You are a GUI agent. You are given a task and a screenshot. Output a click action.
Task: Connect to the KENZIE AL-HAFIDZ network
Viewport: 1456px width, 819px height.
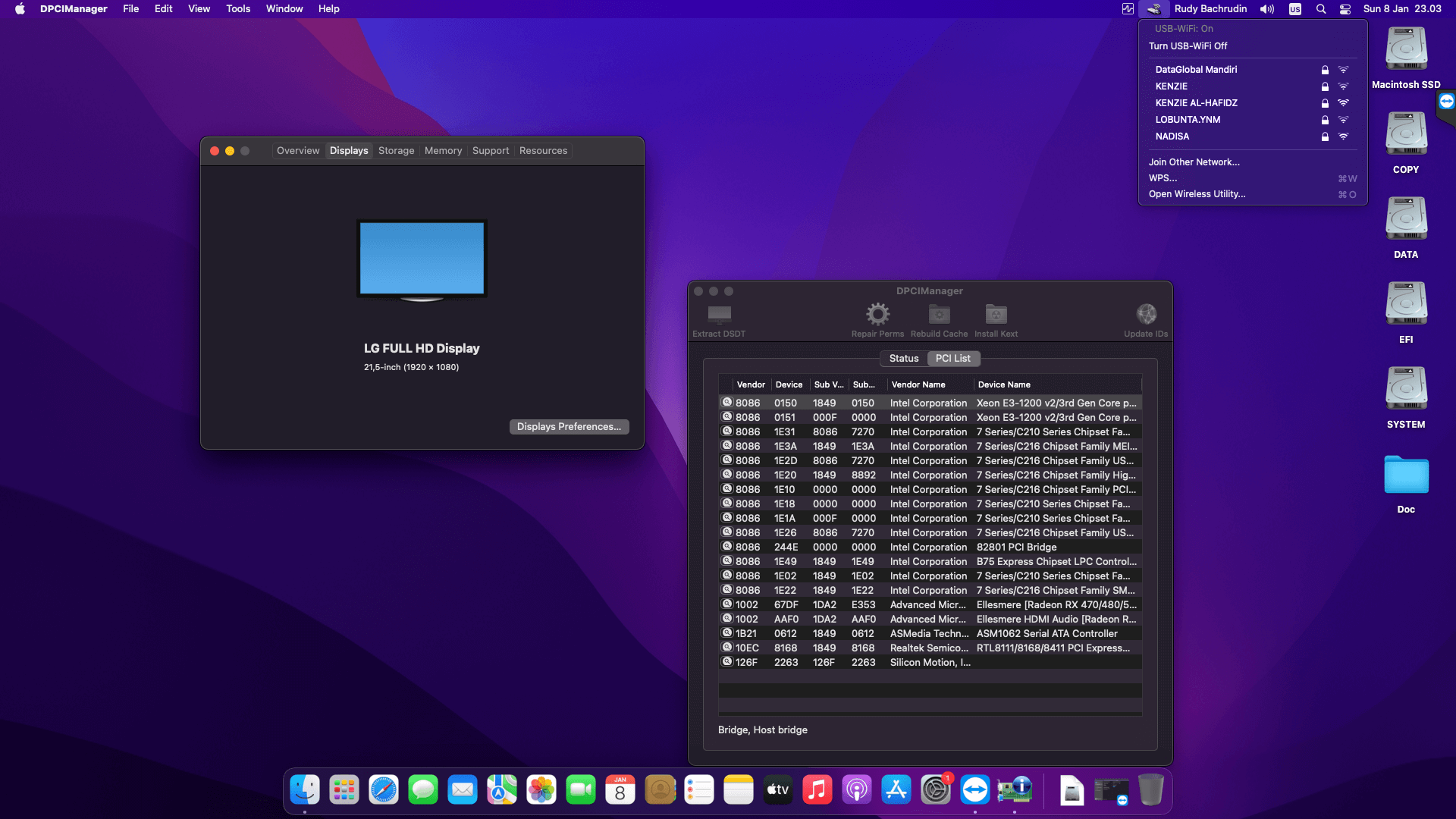pos(1253,103)
